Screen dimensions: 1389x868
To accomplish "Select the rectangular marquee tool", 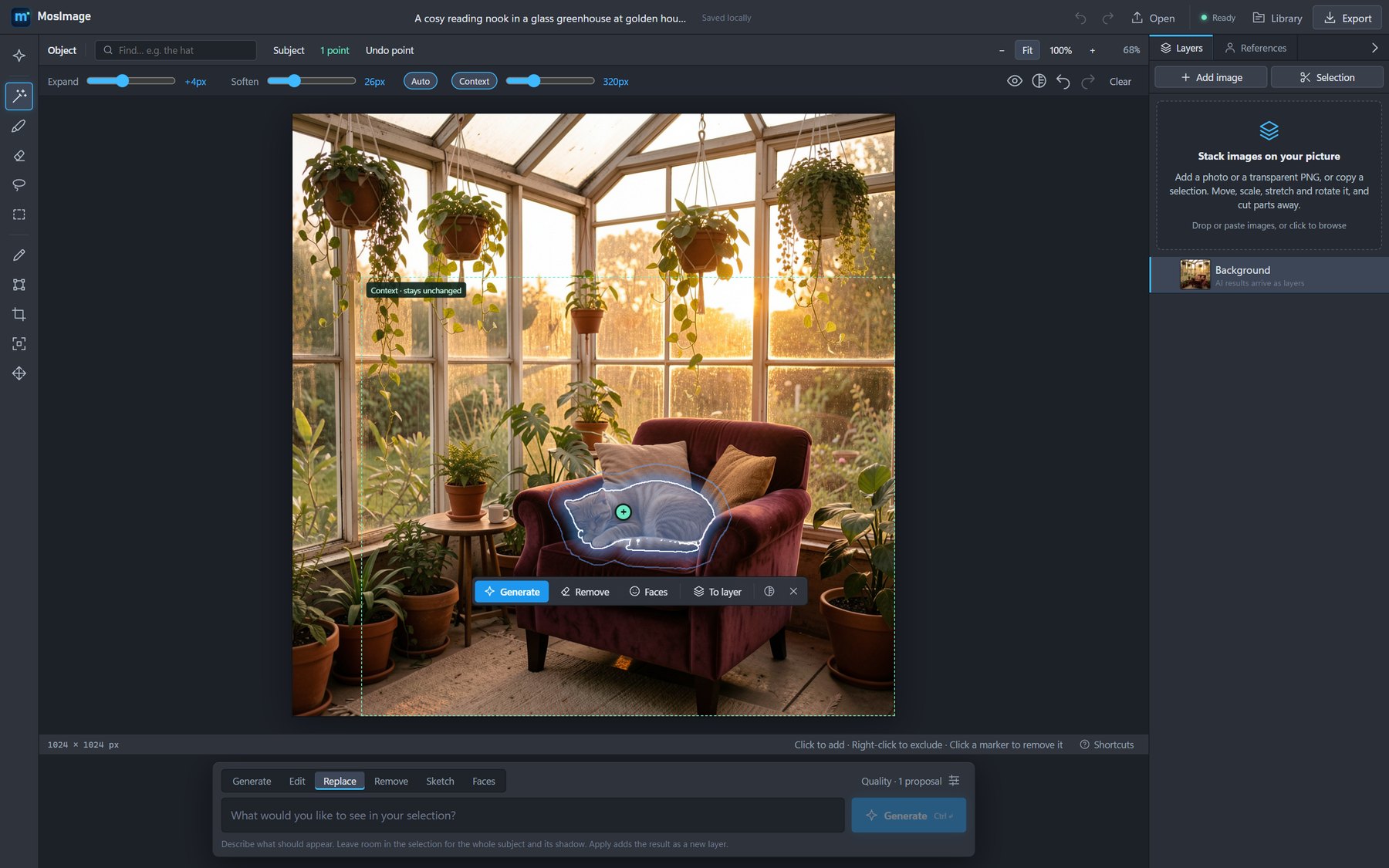I will tap(19, 214).
